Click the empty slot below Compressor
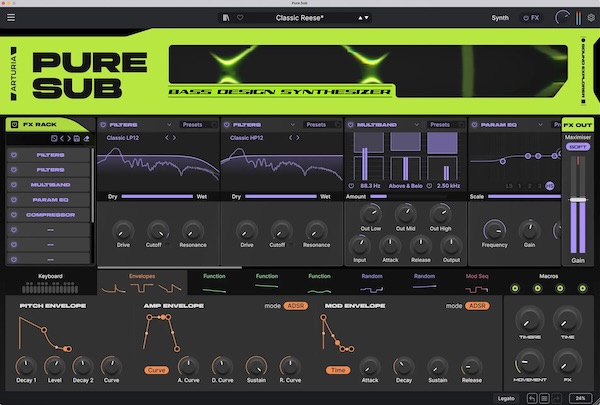Image resolution: width=600 pixels, height=405 pixels. [50, 230]
